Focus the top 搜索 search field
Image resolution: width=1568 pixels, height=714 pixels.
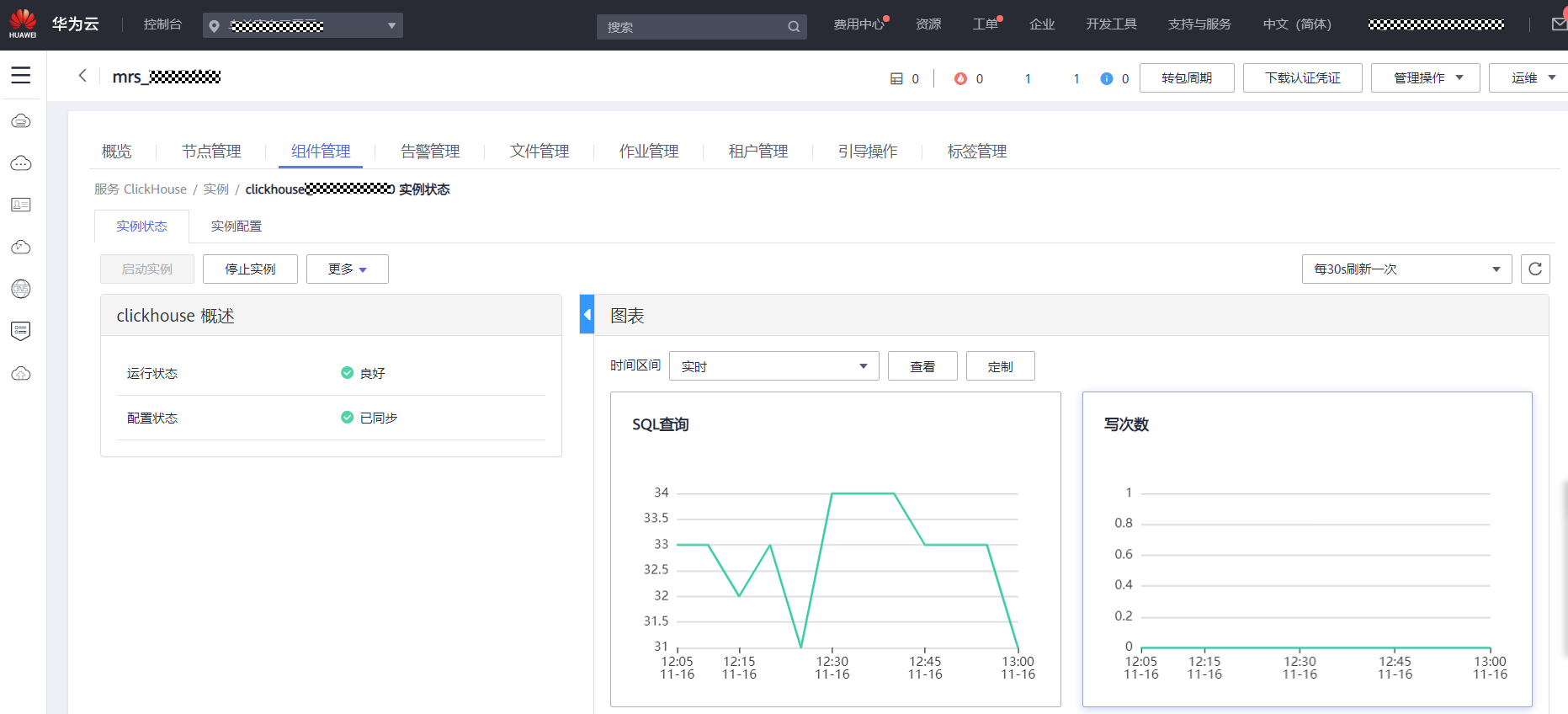[702, 27]
